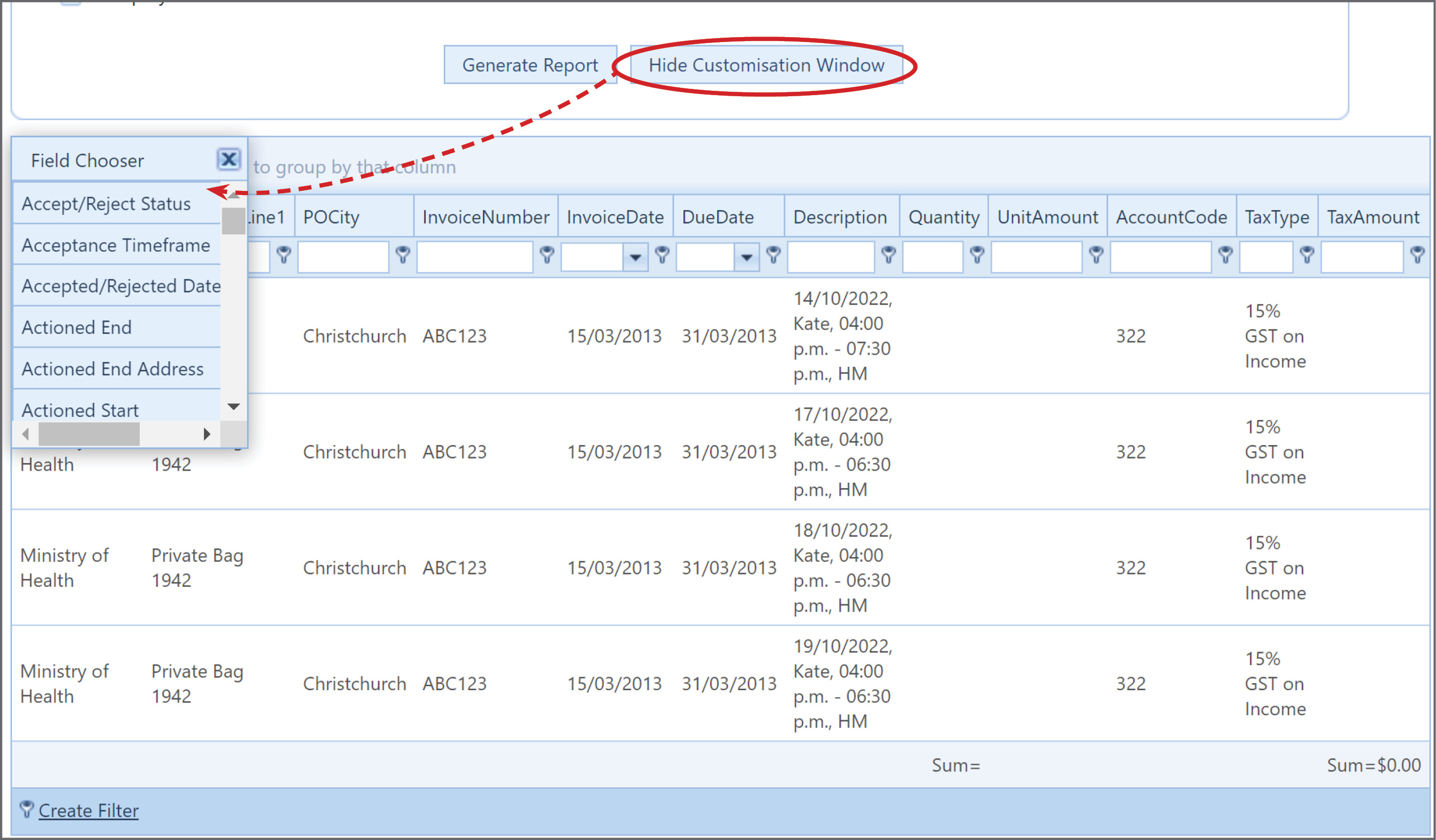Select the description cell dated 19/10/2022

[x=843, y=684]
